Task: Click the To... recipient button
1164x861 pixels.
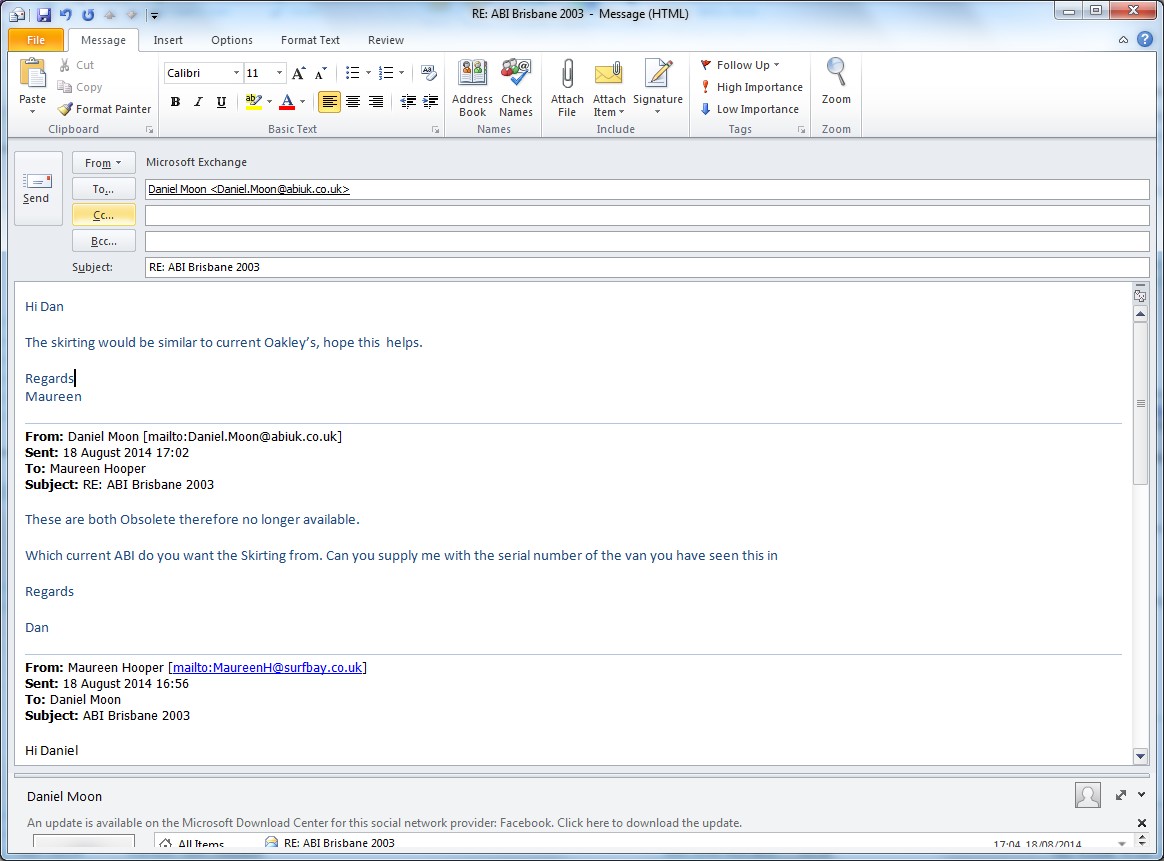Action: [x=103, y=189]
